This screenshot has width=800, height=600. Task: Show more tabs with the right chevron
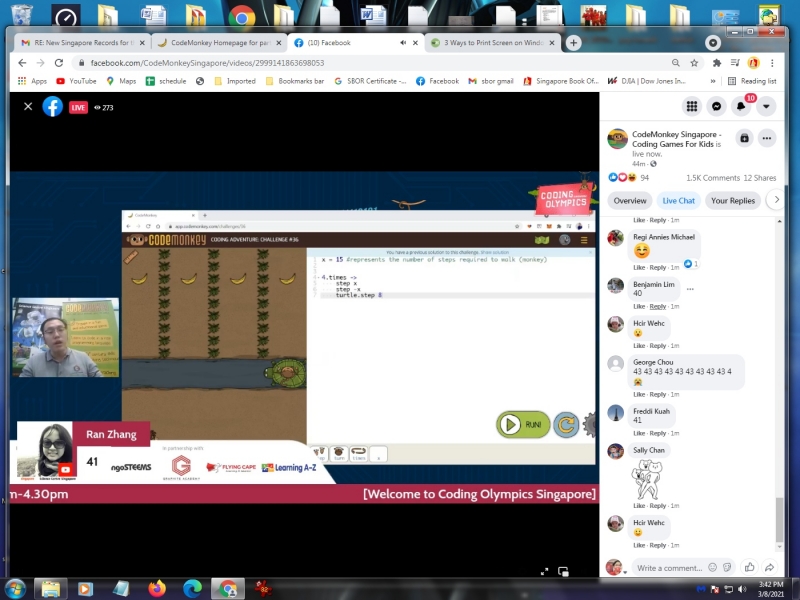tap(777, 200)
